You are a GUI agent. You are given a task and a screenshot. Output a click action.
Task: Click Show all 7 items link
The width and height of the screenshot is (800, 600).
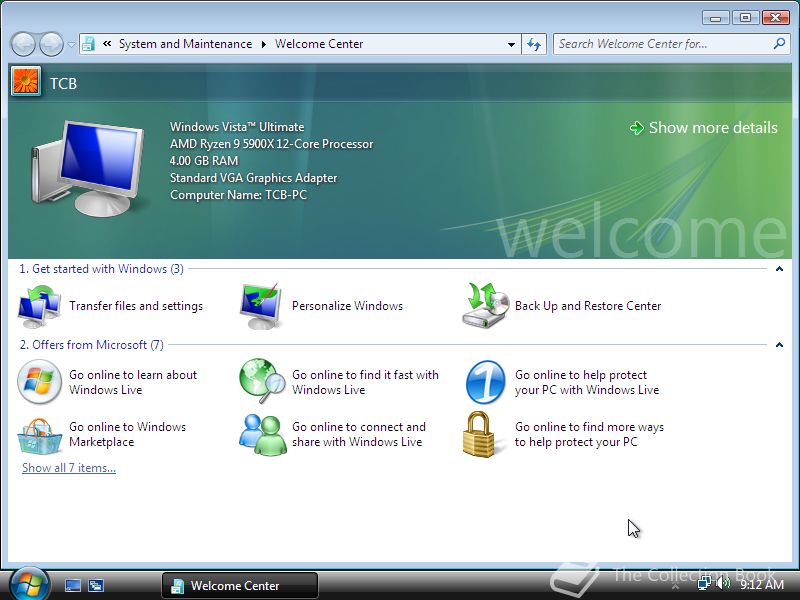coord(69,468)
